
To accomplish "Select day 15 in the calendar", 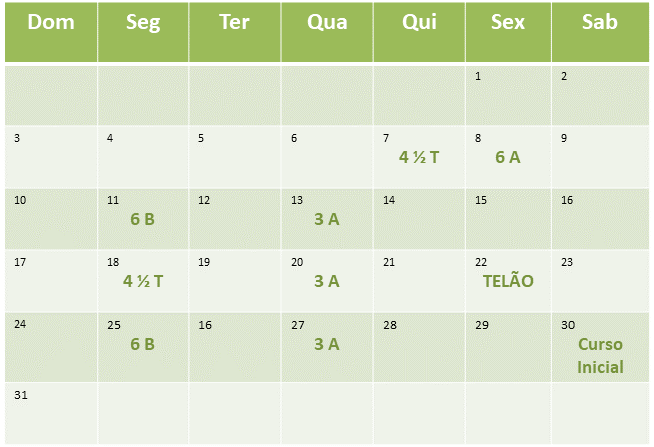I will pyautogui.click(x=508, y=219).
